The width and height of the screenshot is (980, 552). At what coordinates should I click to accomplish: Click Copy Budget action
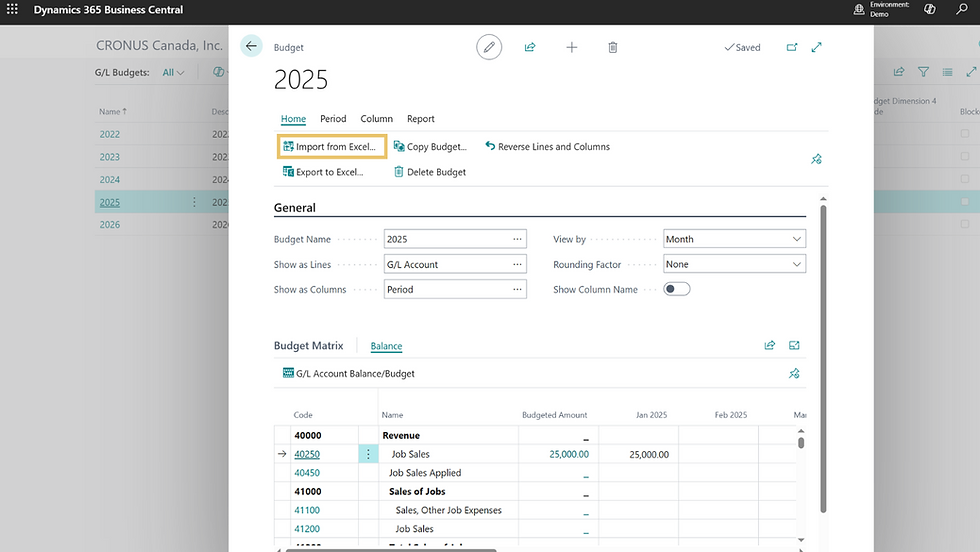tap(430, 146)
